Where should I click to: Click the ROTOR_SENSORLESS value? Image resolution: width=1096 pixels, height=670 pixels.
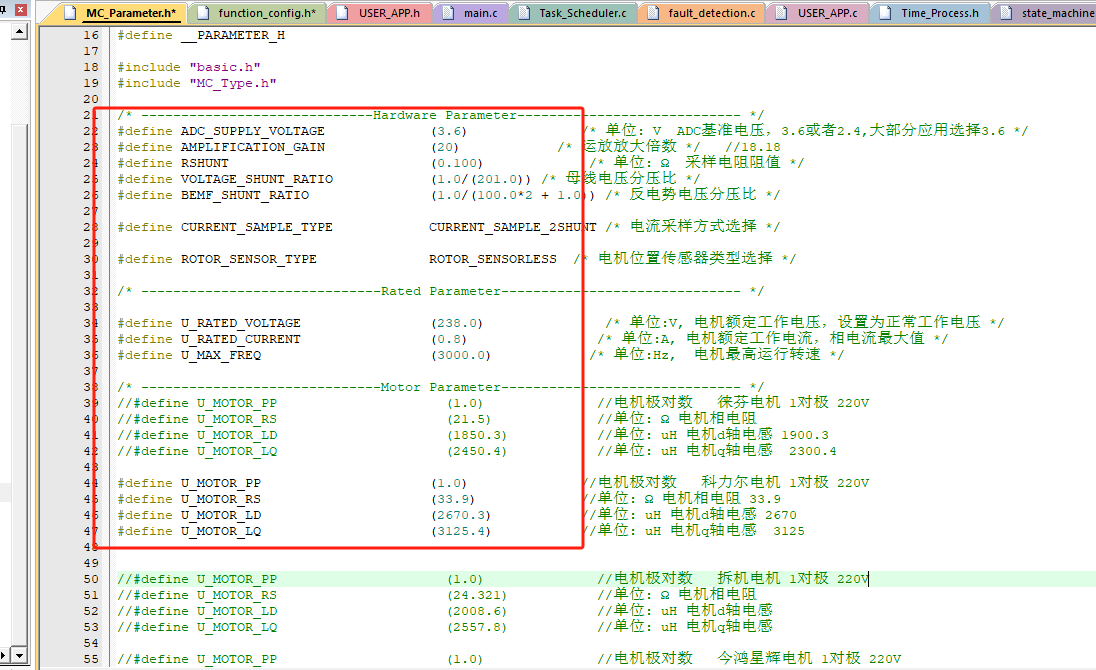492,259
